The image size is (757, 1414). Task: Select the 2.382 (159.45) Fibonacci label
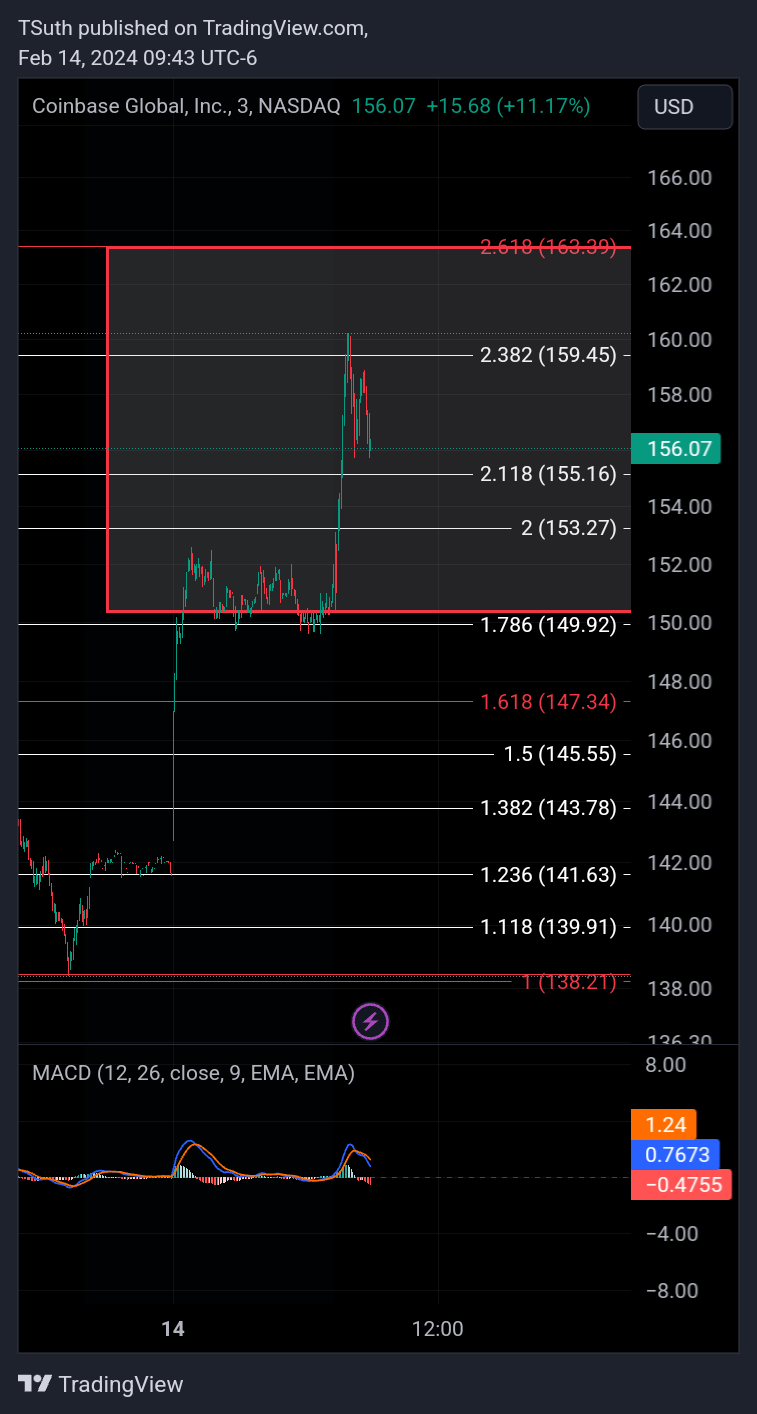click(x=548, y=355)
